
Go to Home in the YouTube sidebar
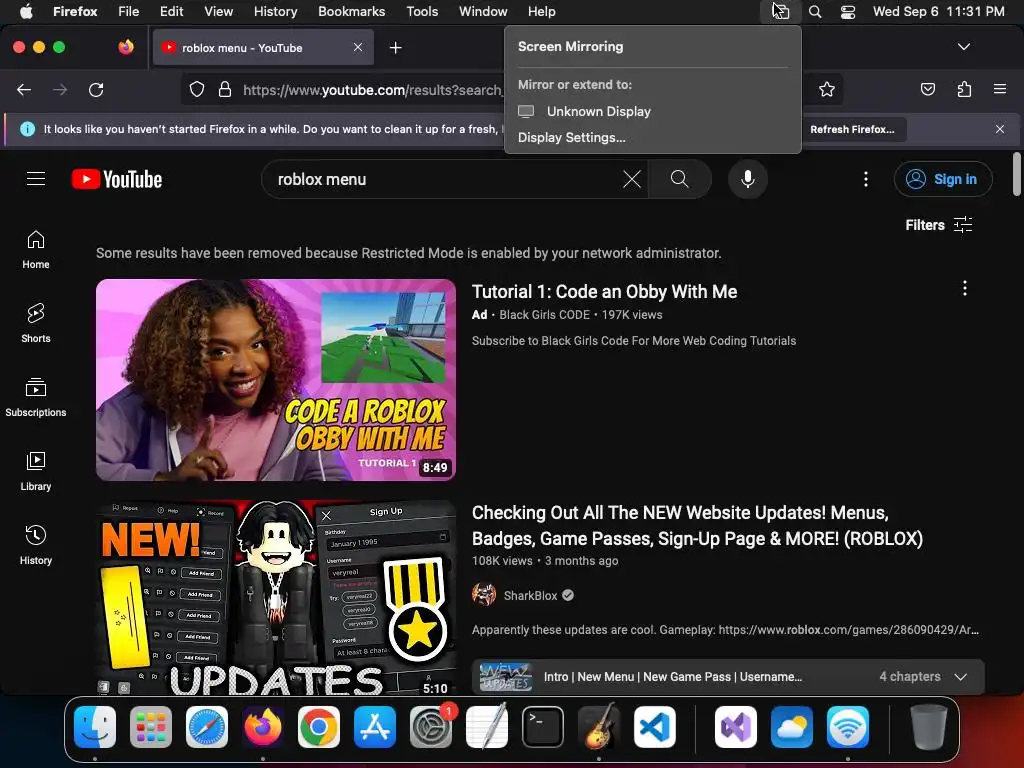pyautogui.click(x=36, y=250)
